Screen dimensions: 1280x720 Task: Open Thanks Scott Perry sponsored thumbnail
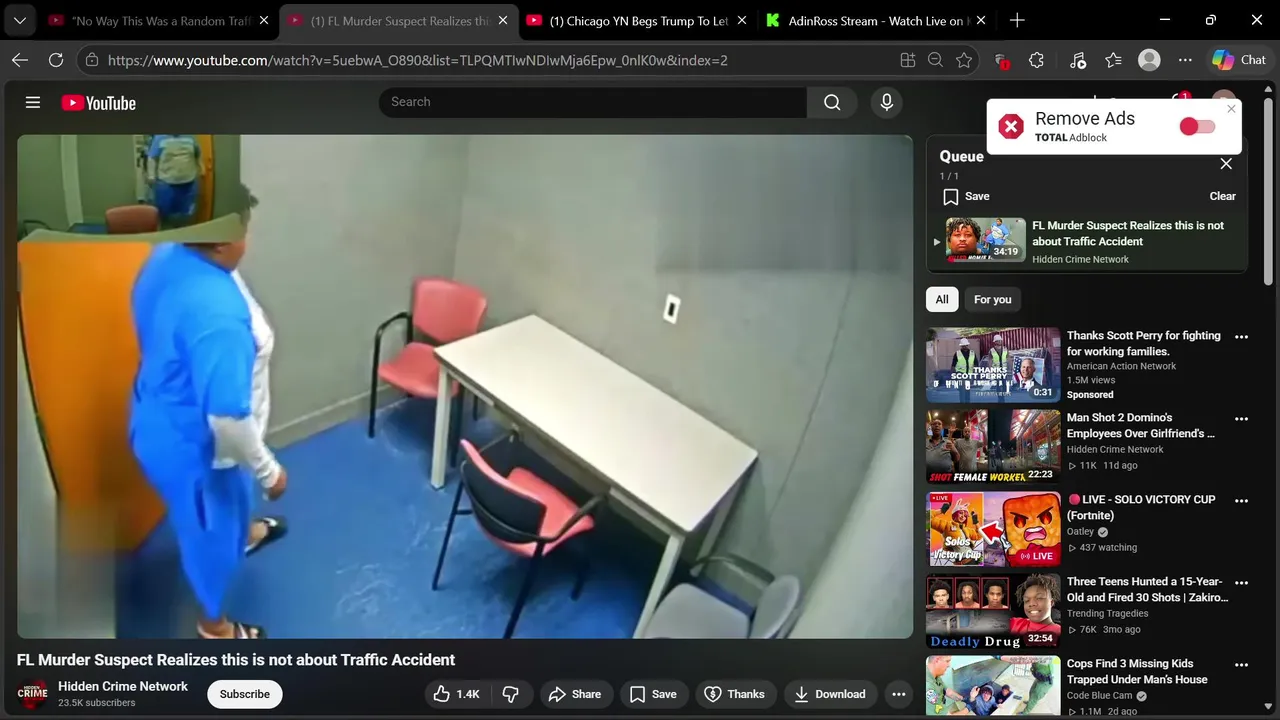click(993, 365)
